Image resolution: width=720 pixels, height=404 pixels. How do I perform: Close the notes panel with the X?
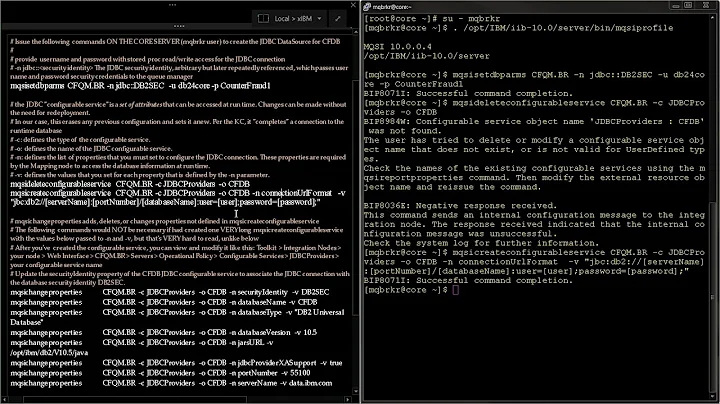pos(353,5)
